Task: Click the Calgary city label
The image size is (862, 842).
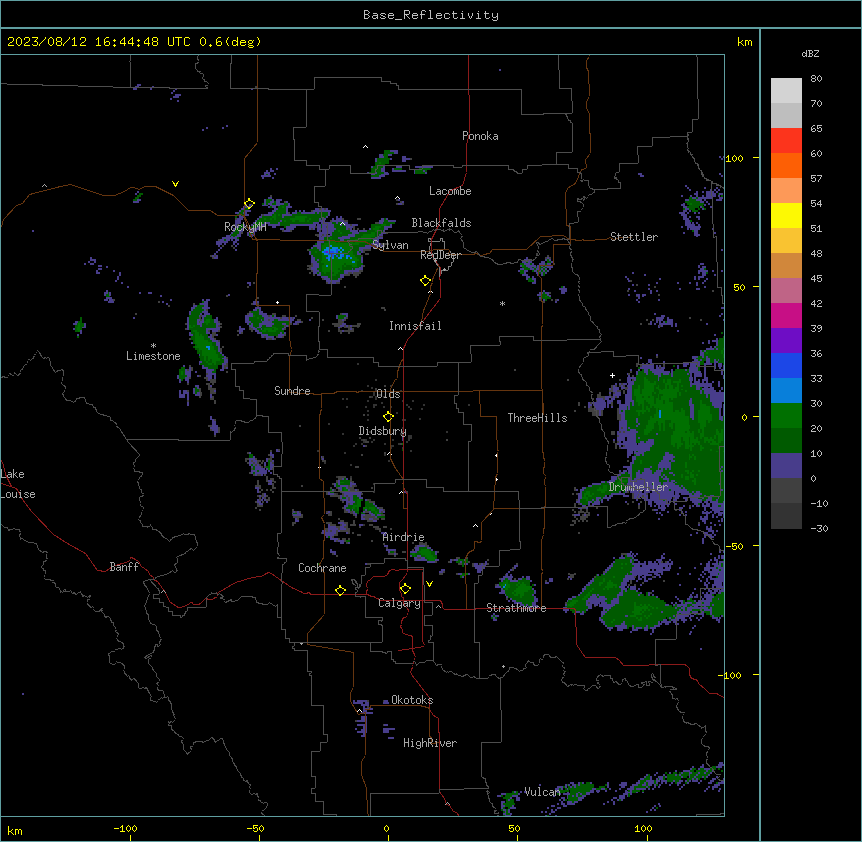Action: [399, 603]
